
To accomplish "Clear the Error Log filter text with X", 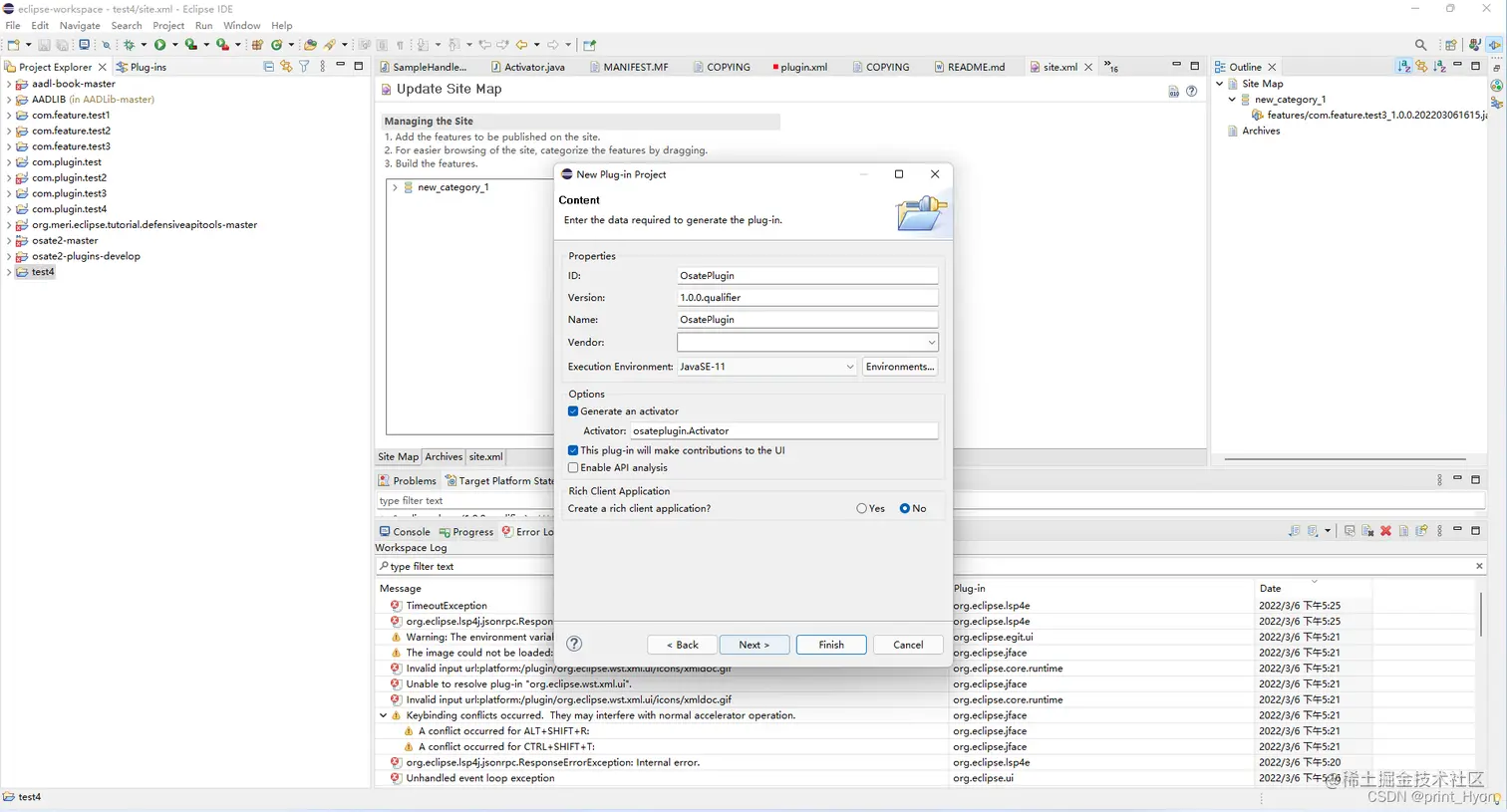I will (1479, 566).
